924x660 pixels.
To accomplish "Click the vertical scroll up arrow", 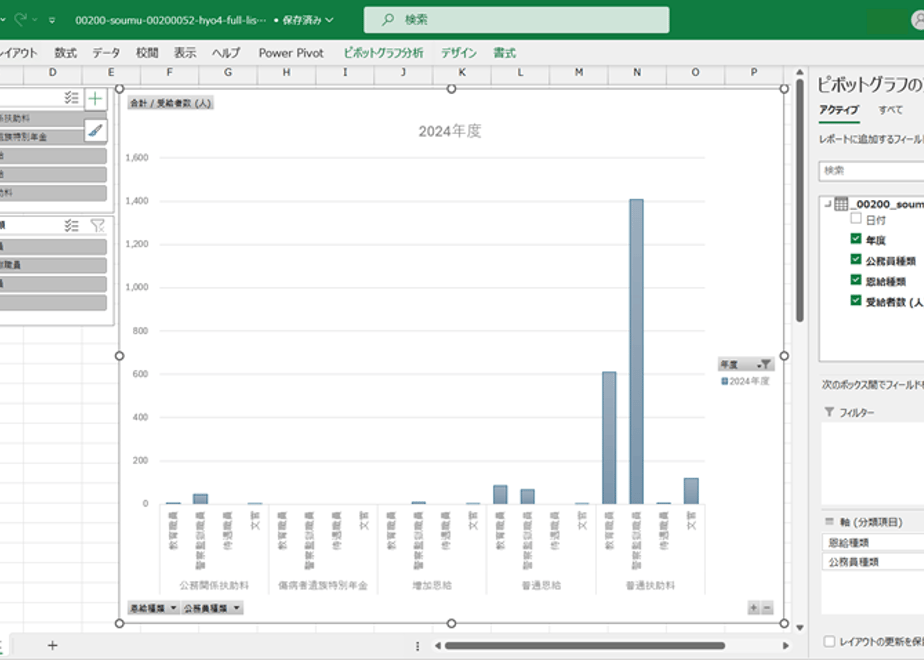I will point(800,72).
